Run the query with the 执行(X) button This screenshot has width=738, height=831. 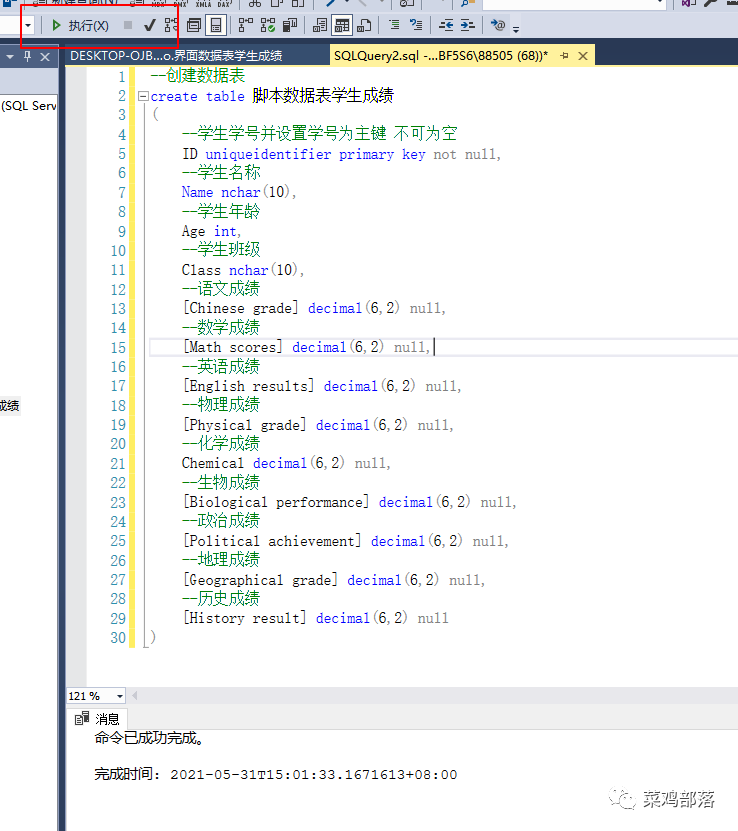click(x=80, y=25)
